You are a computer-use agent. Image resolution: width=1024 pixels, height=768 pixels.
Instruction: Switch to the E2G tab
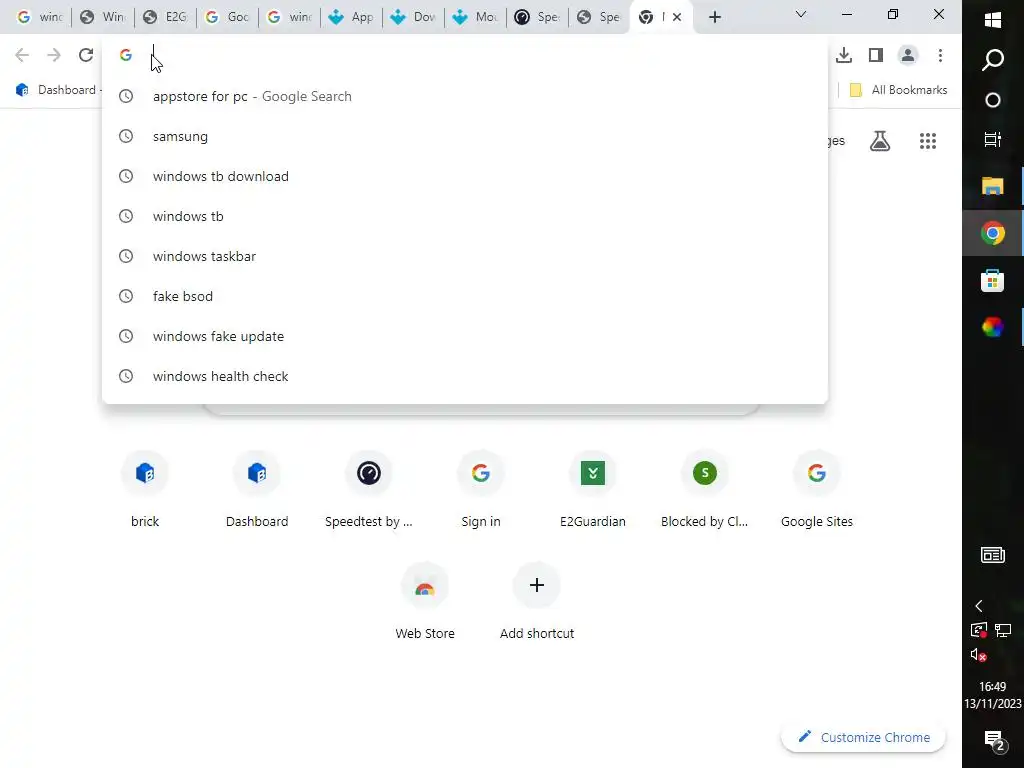[x=167, y=17]
